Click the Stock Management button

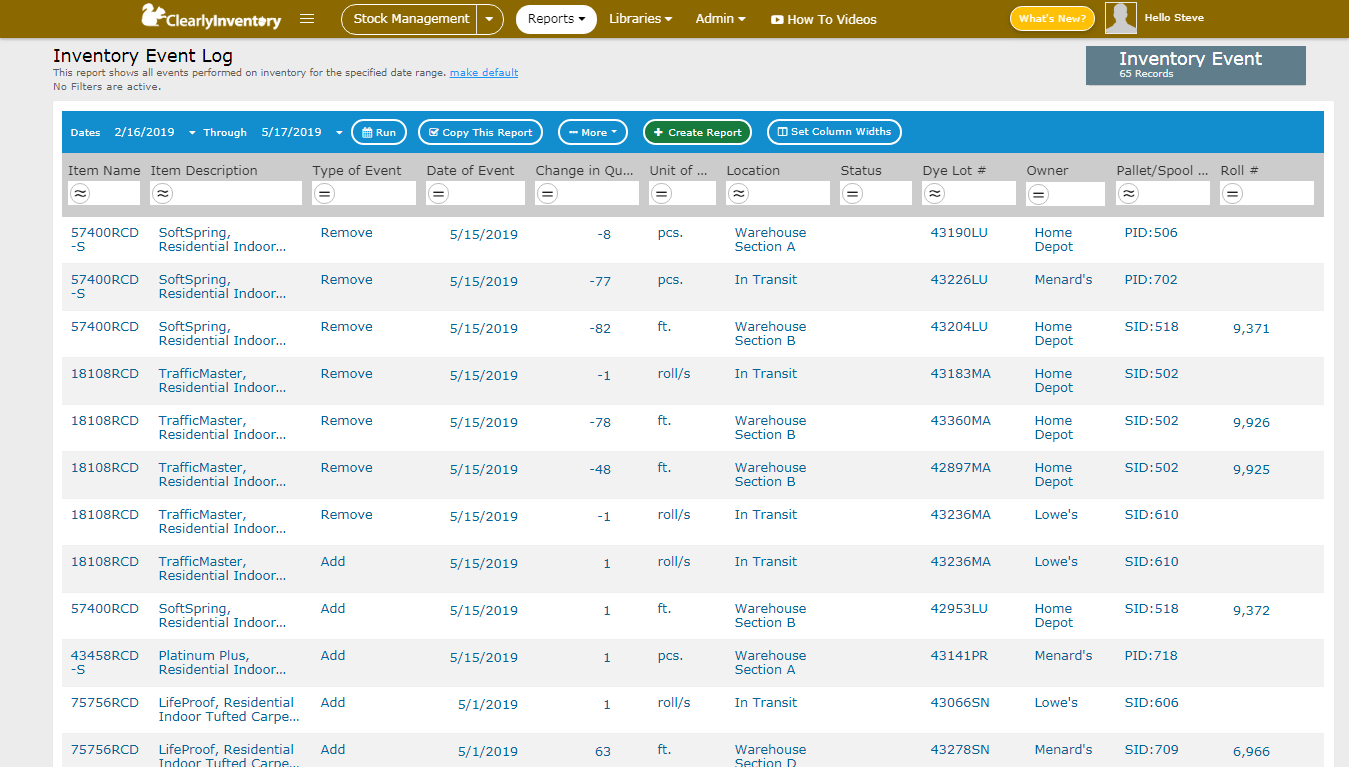click(411, 19)
